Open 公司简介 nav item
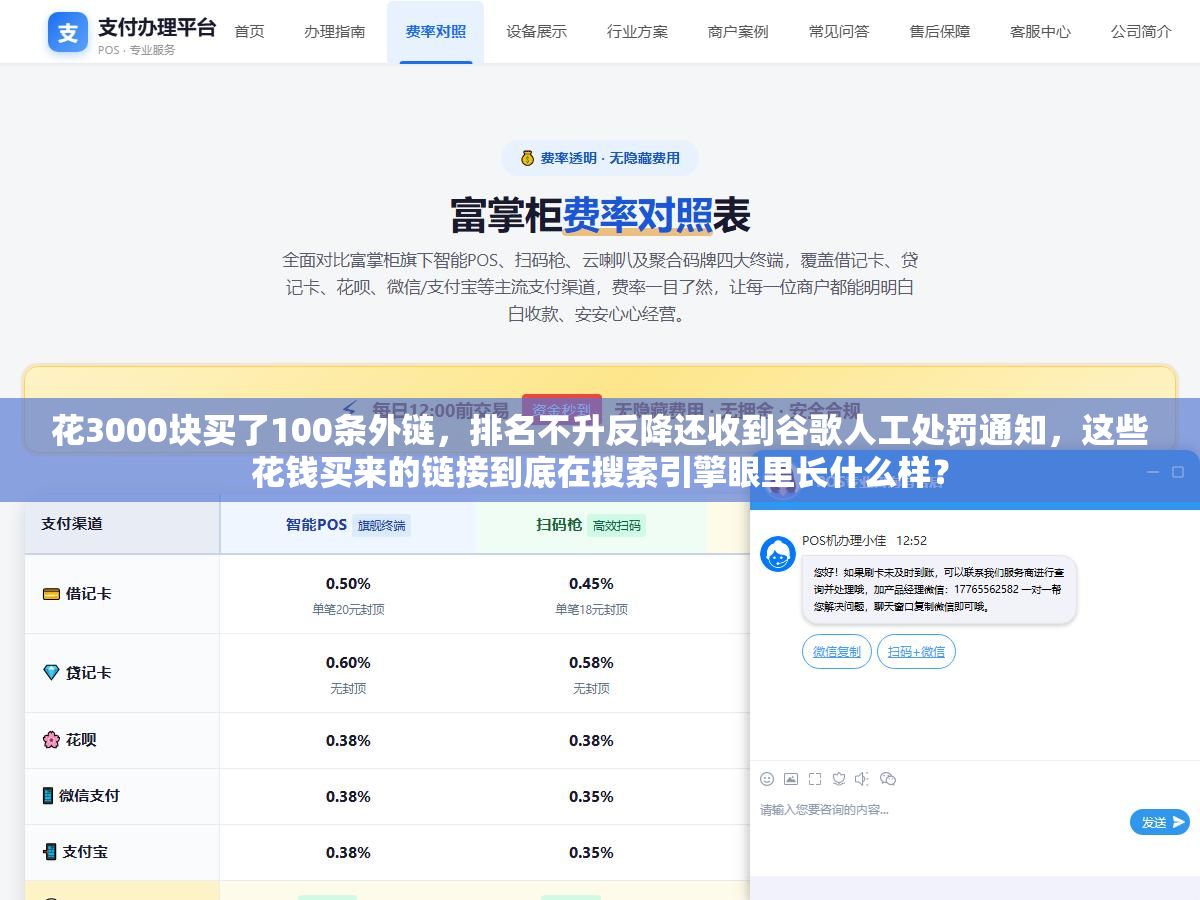This screenshot has width=1200, height=900. pos(1142,32)
